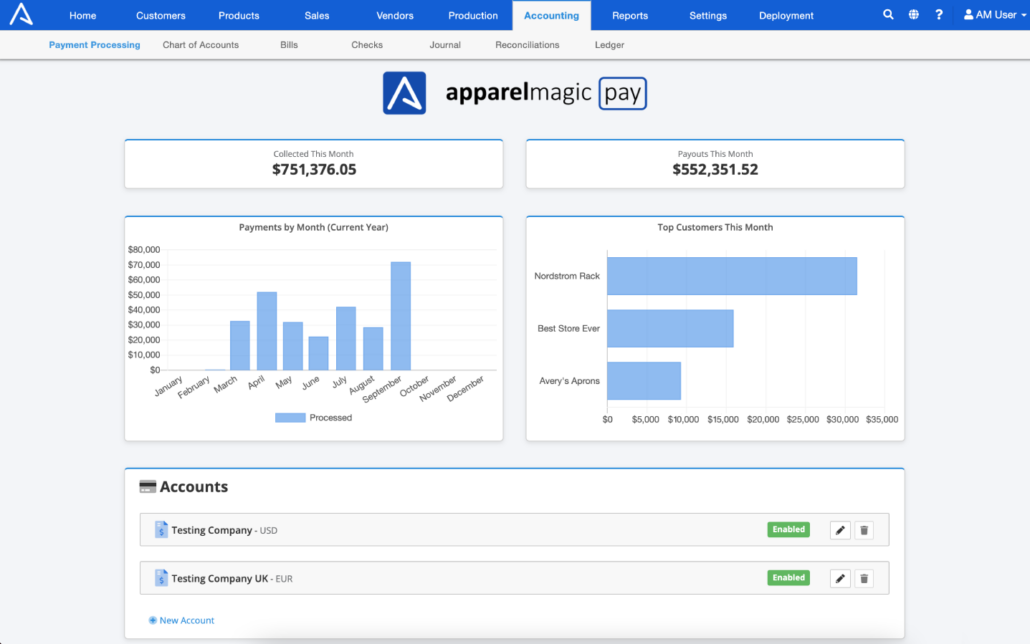Toggle the Processed legend in payments chart
This screenshot has width=1030, height=644.
313,417
